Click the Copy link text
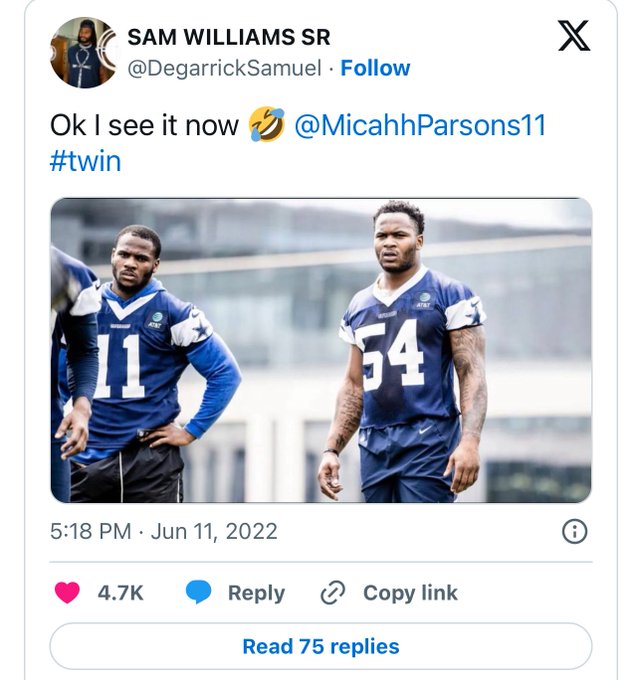 click(x=410, y=593)
